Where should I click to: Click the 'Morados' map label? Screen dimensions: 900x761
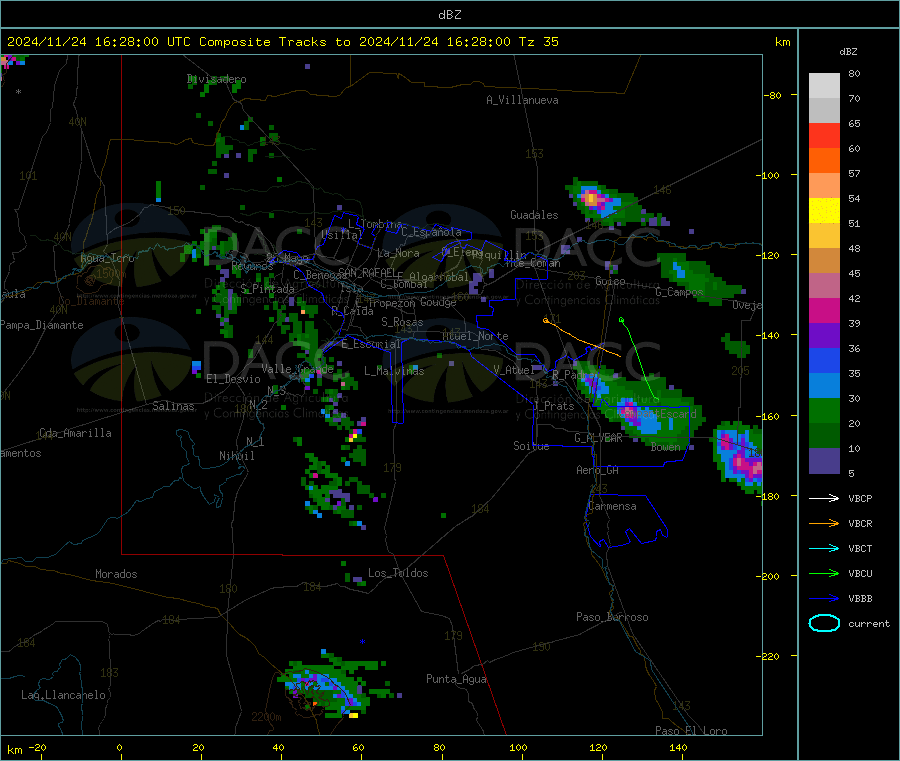(116, 574)
